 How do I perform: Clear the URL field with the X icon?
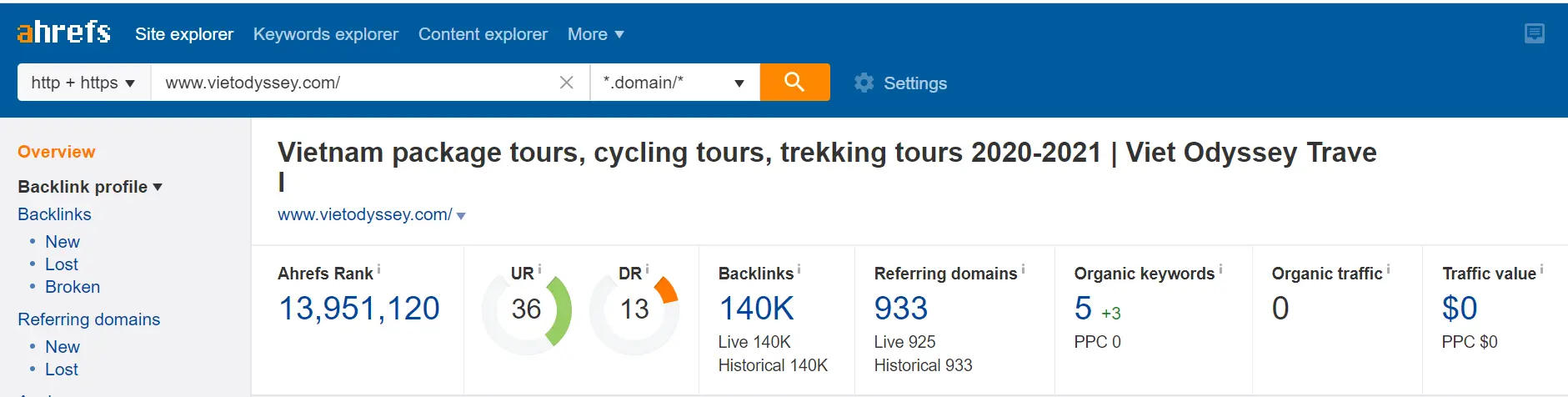click(x=566, y=83)
